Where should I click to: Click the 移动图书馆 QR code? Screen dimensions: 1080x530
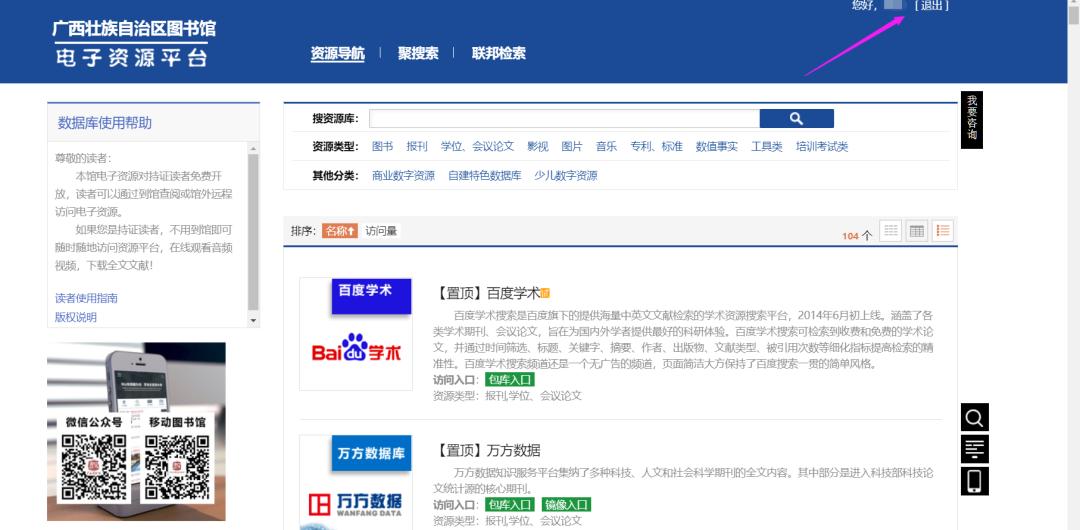point(177,467)
